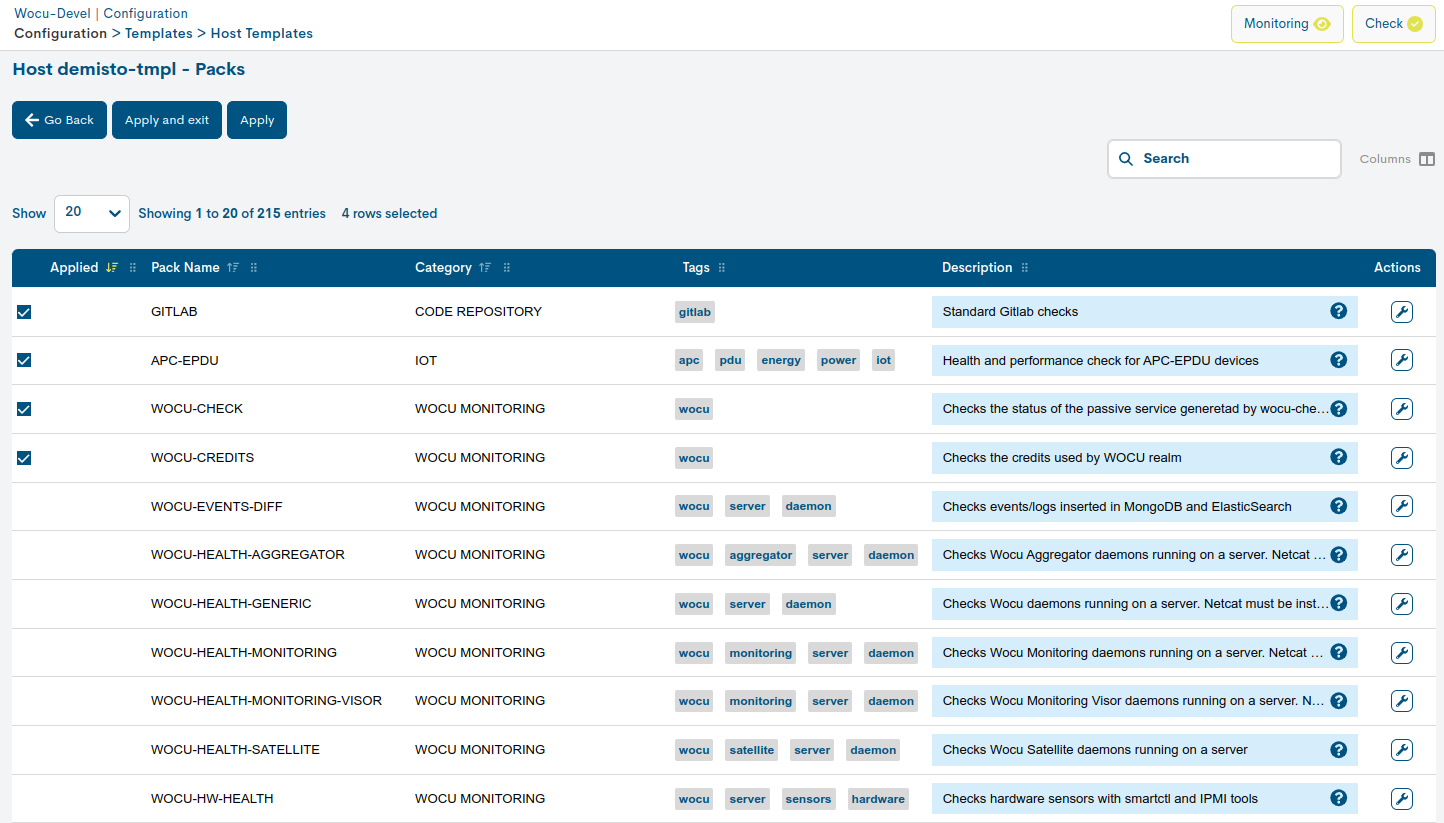Click the iot tag
Image resolution: width=1444 pixels, height=823 pixels.
pyautogui.click(x=883, y=360)
